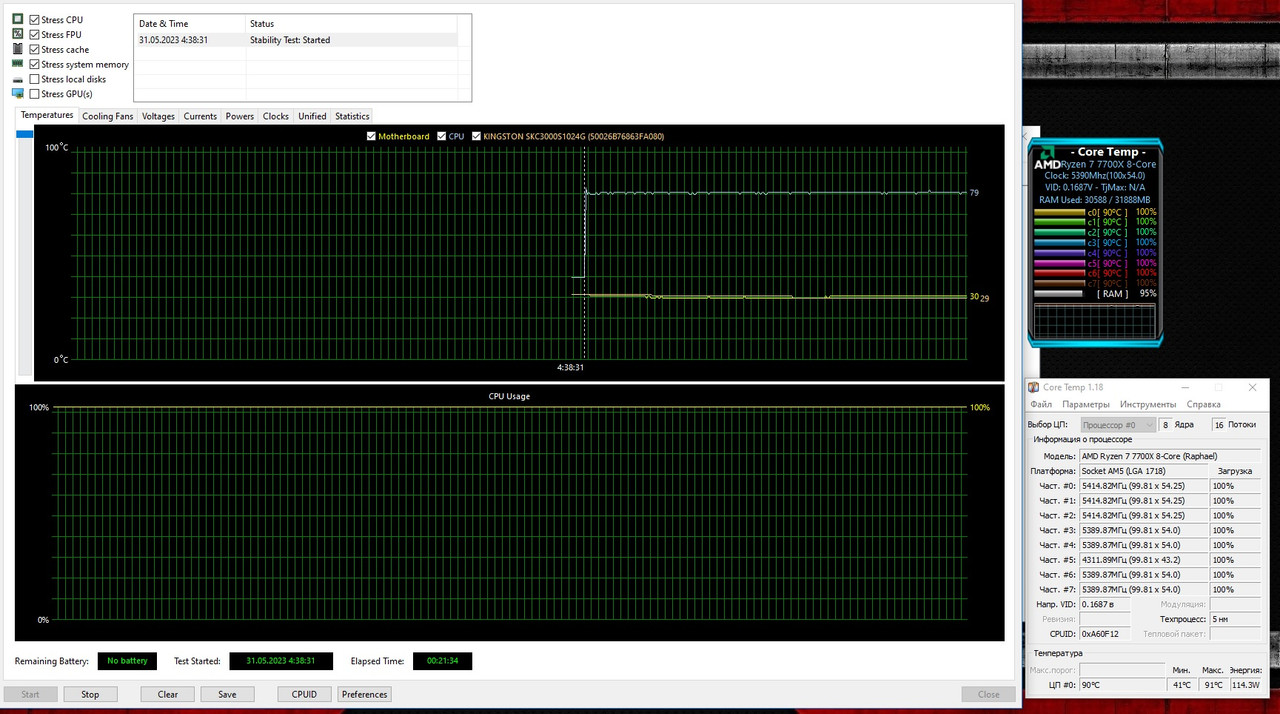
Task: Click the history graph in Core Temp gadget
Action: tap(1093, 320)
